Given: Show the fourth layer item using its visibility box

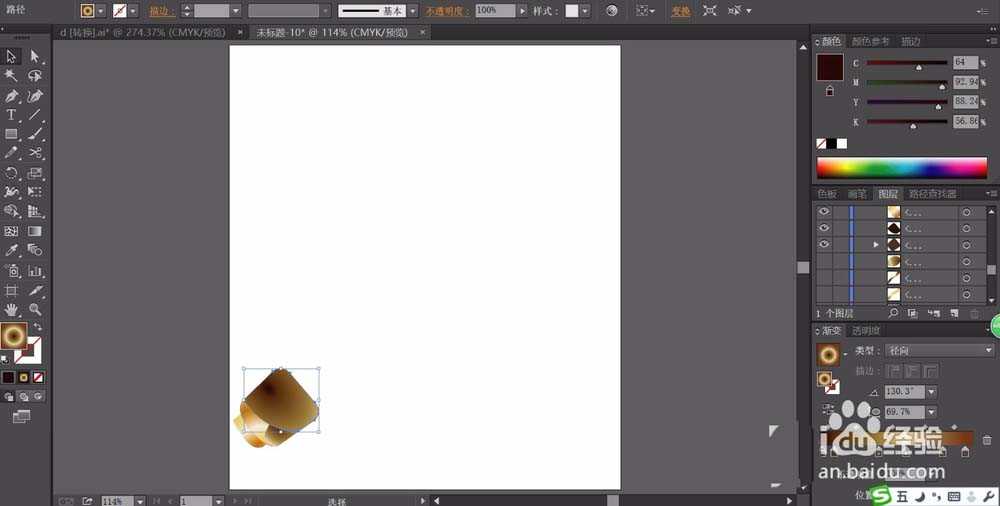Looking at the screenshot, I should (824, 261).
